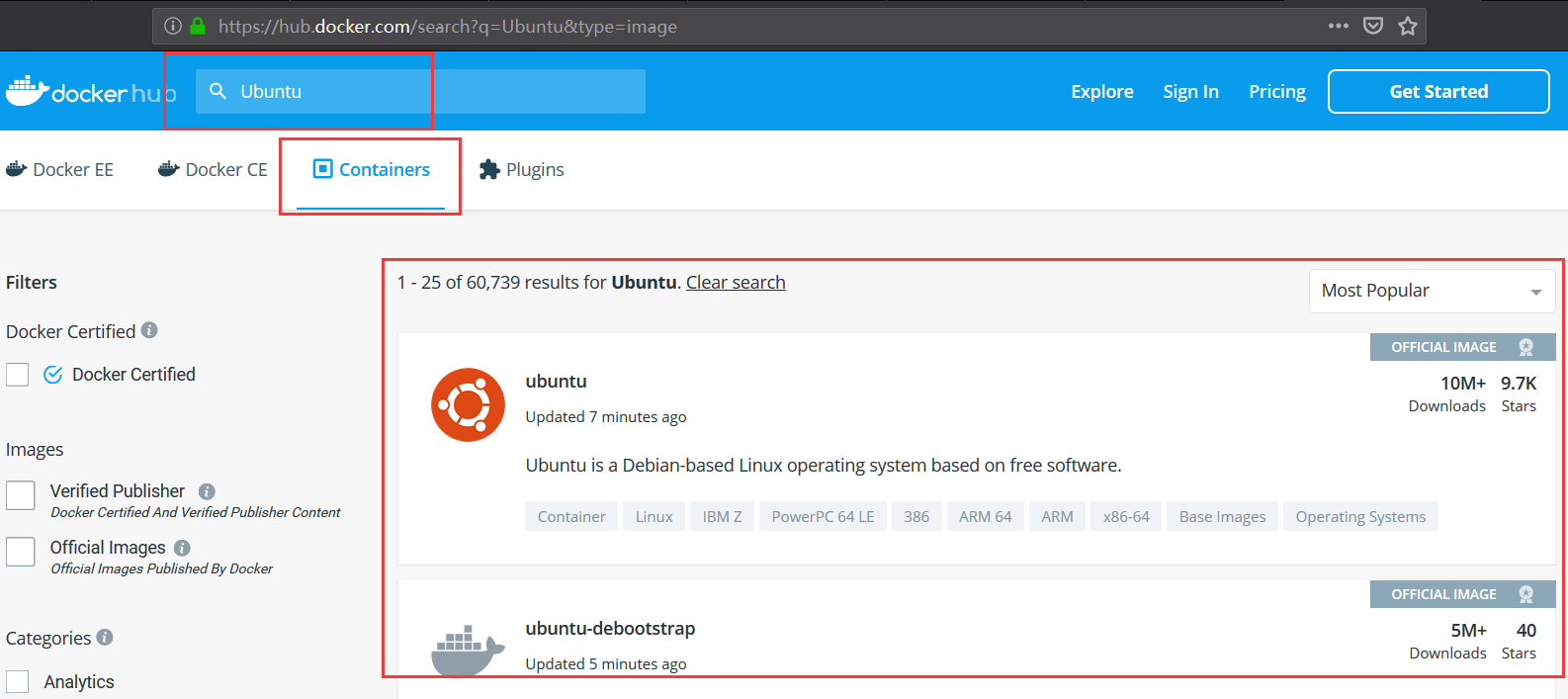Image resolution: width=1568 pixels, height=699 pixels.
Task: Click the PowerPC 64 LE tag chip
Action: pos(823,516)
